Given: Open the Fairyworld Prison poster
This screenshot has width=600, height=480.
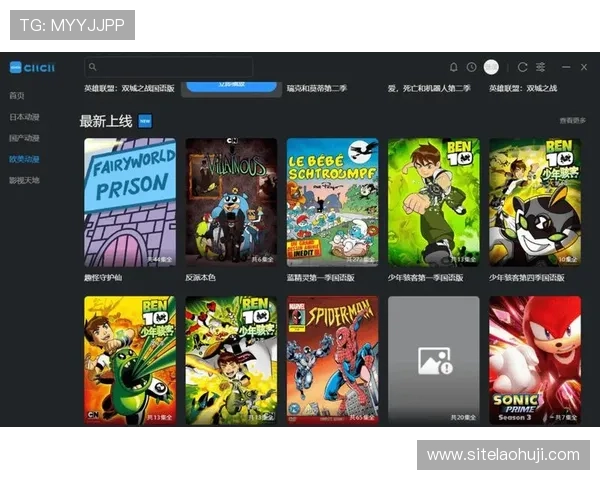Looking at the screenshot, I should (x=130, y=201).
